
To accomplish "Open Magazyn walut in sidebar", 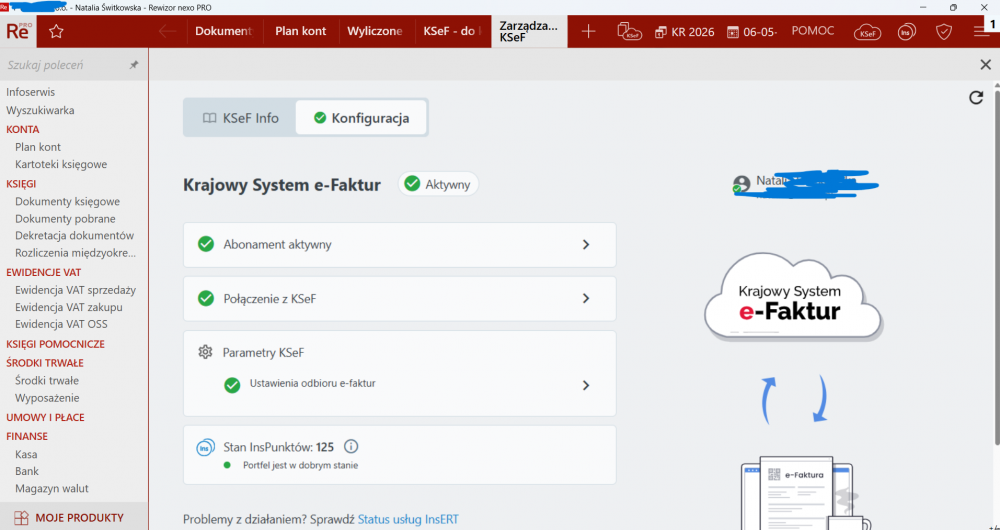I will coord(52,489).
